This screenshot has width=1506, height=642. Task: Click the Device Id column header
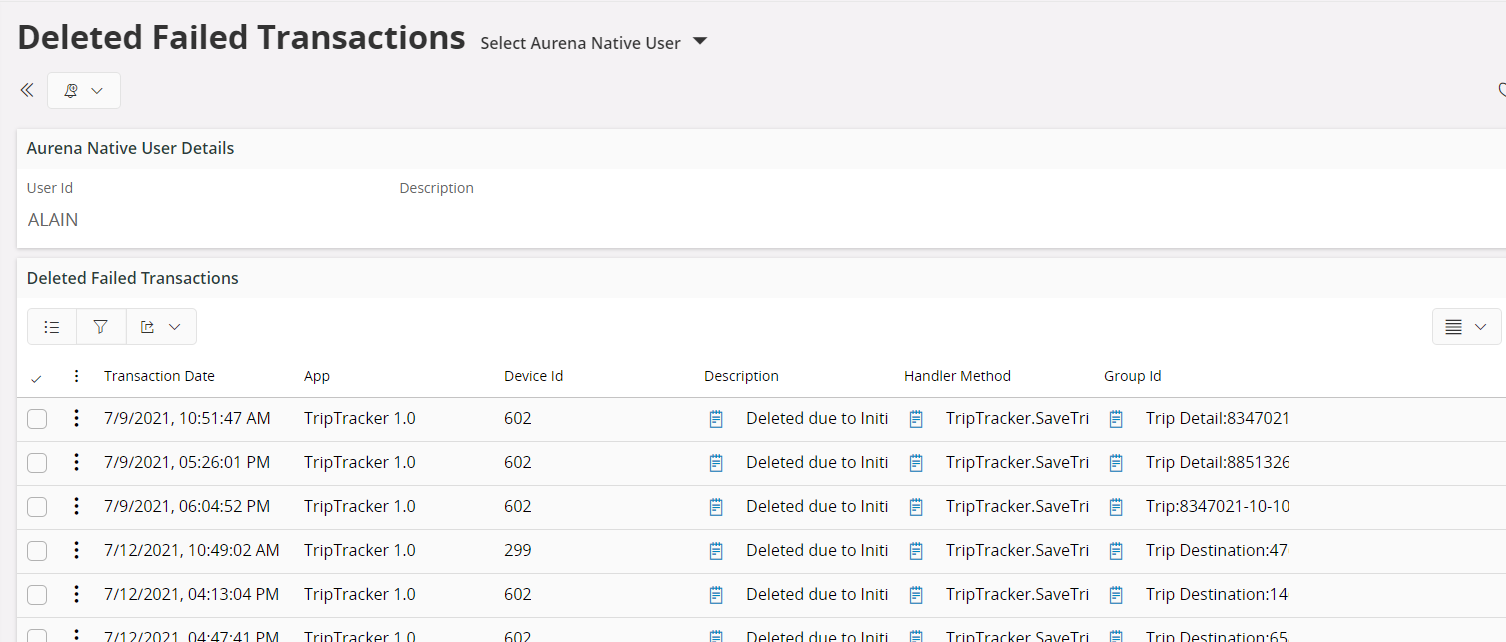(533, 377)
